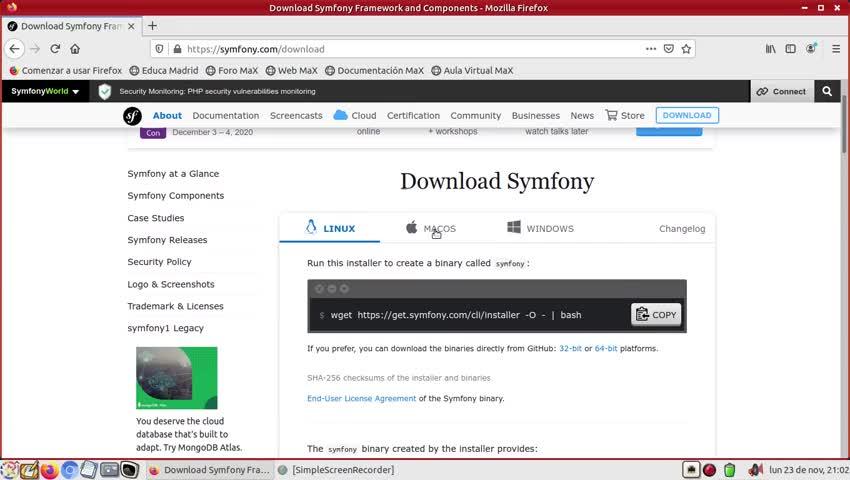Screen dimensions: 850x480
Task: Open Documentación MaX bookmark
Action: tap(375, 71)
